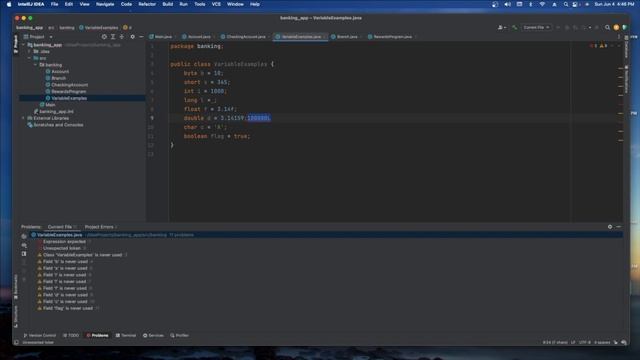640x360 pixels.
Task: Open the Notifications side tool window
Action: 626,78
